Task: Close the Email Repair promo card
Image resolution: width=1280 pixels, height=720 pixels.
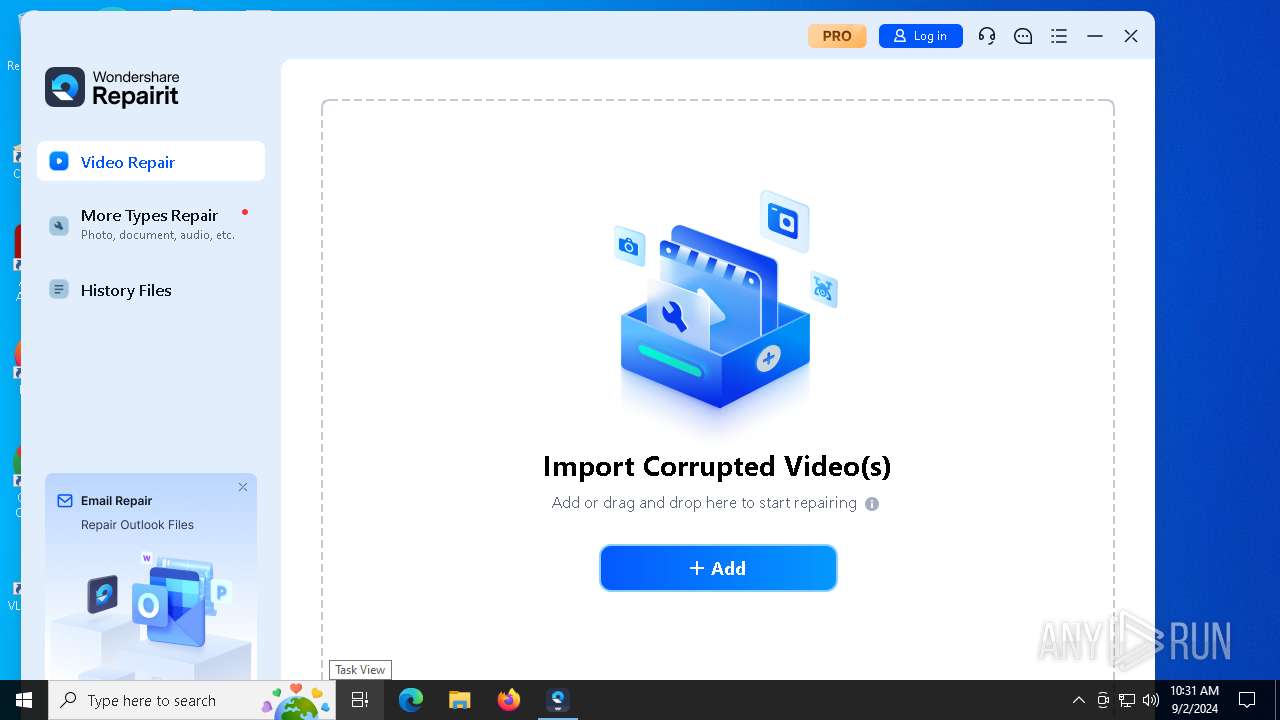Action: [x=243, y=487]
